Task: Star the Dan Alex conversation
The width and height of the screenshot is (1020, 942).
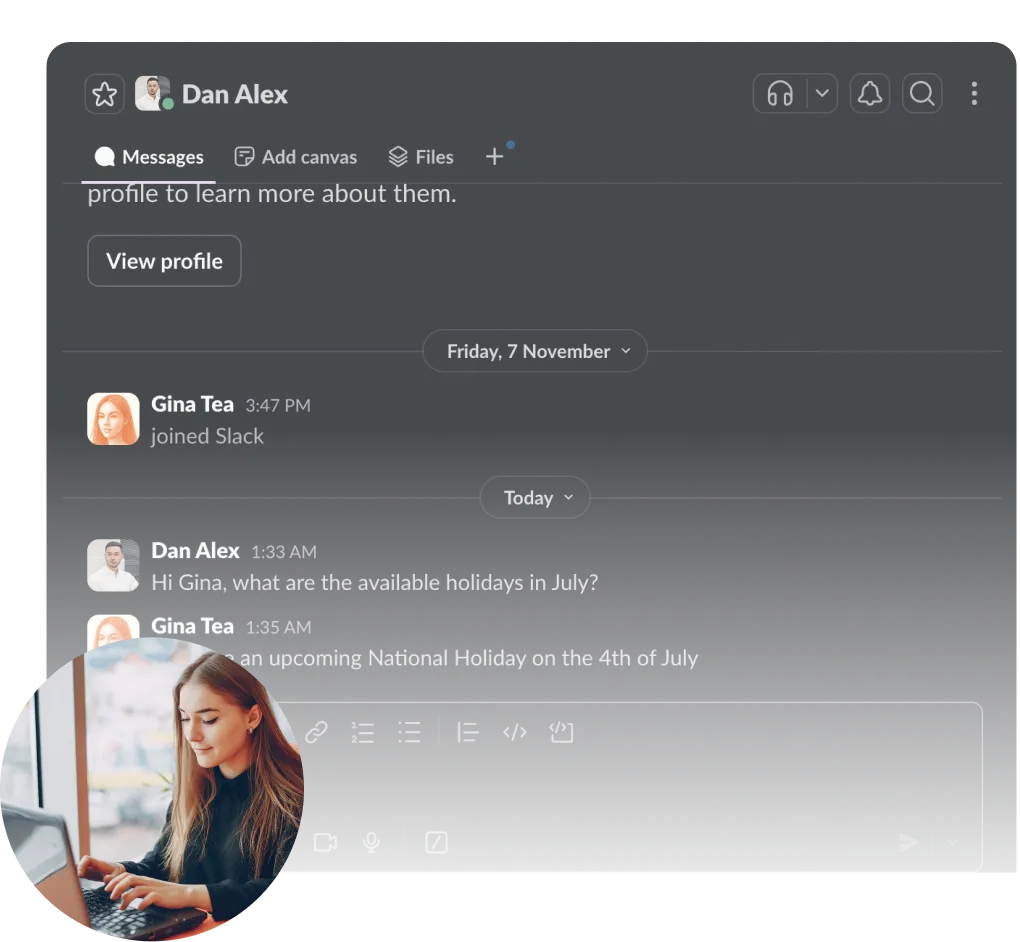Action: click(104, 95)
